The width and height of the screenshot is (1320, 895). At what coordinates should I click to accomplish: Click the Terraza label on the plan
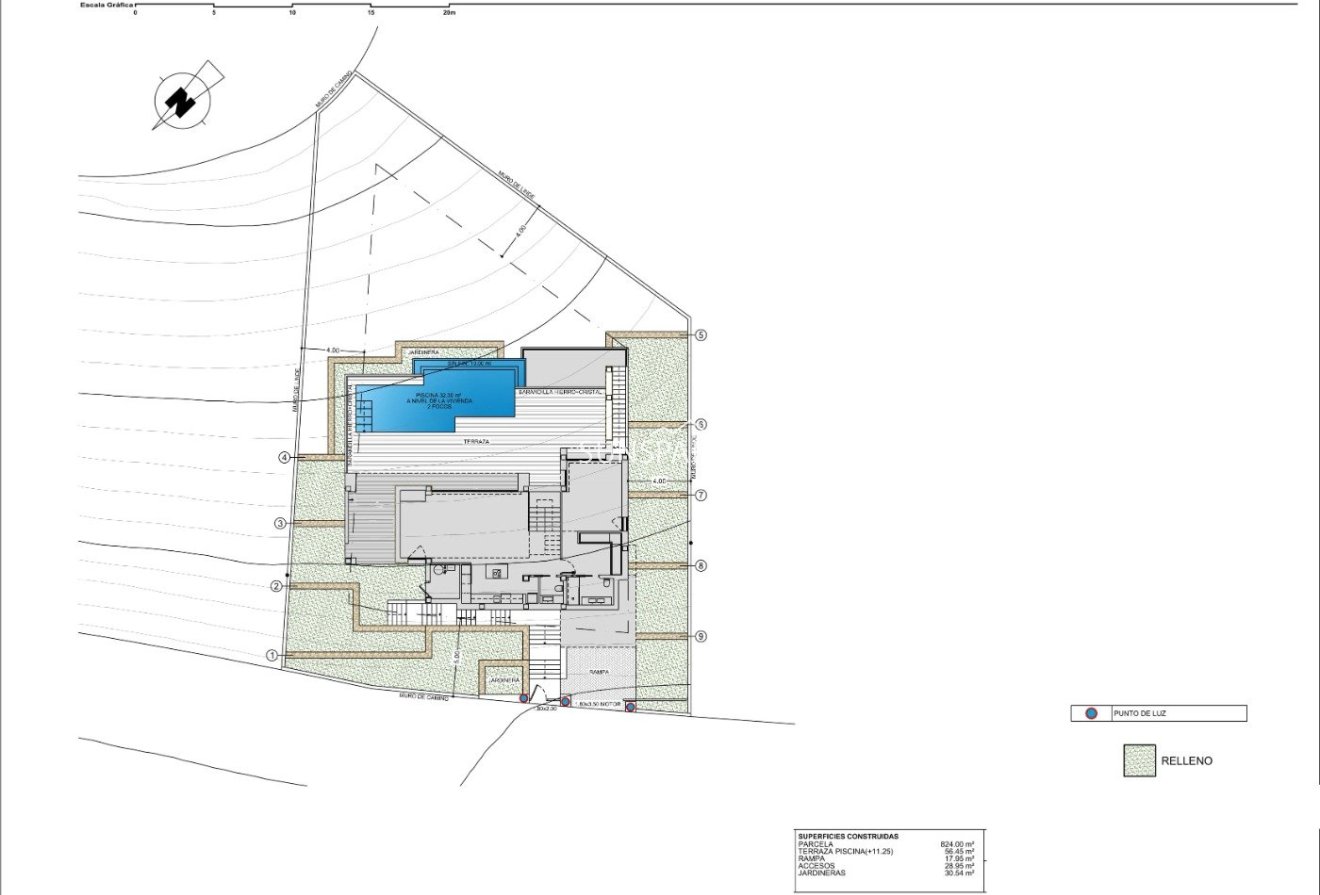point(476,441)
